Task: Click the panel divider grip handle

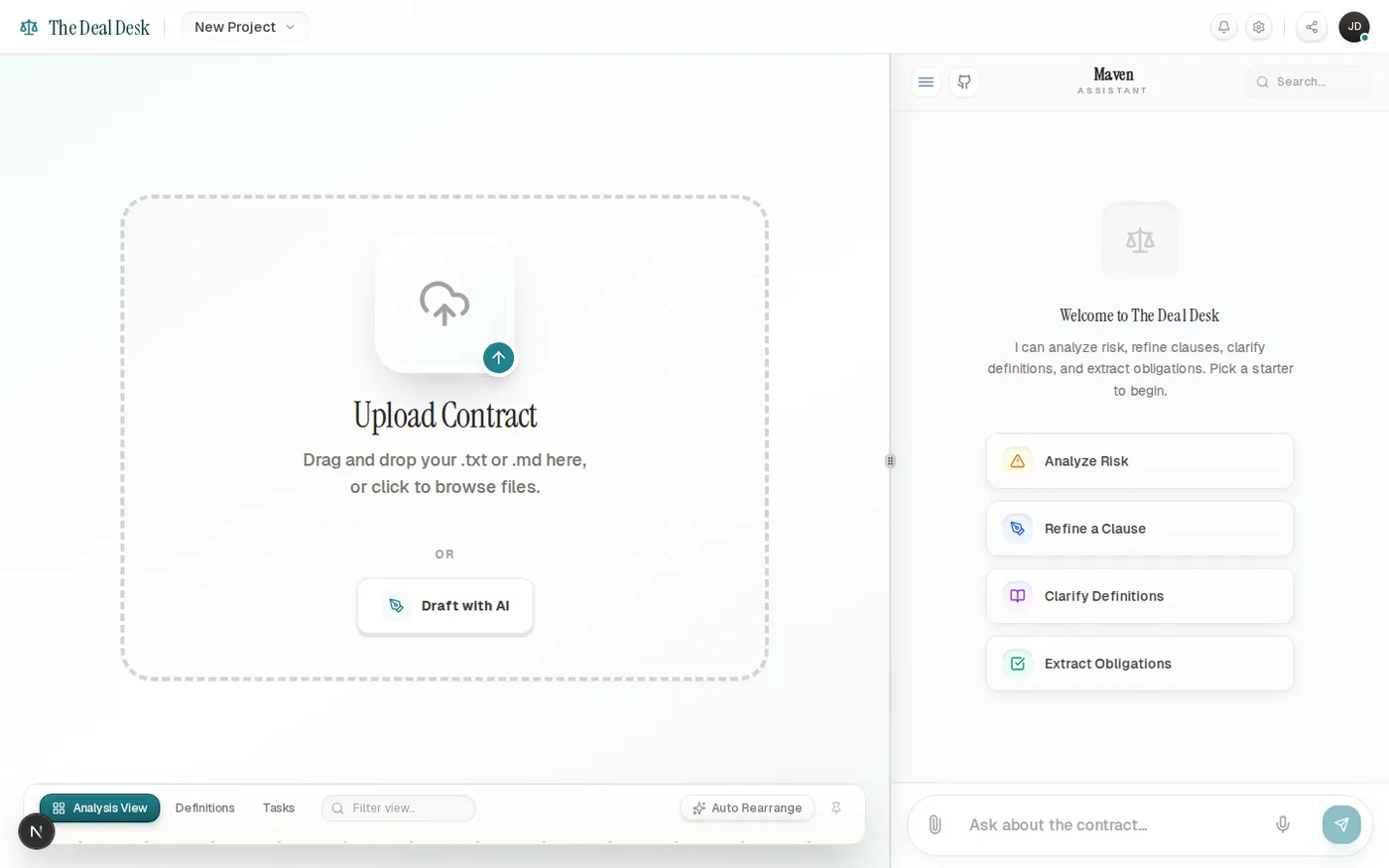Action: [x=890, y=461]
